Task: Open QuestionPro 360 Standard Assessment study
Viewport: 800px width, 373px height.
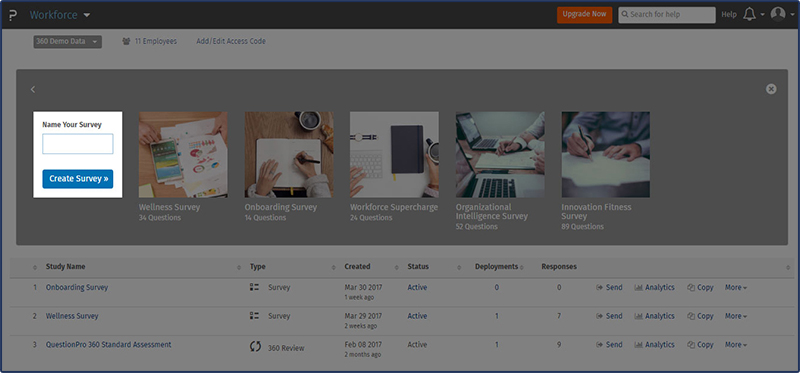Action: tap(108, 344)
